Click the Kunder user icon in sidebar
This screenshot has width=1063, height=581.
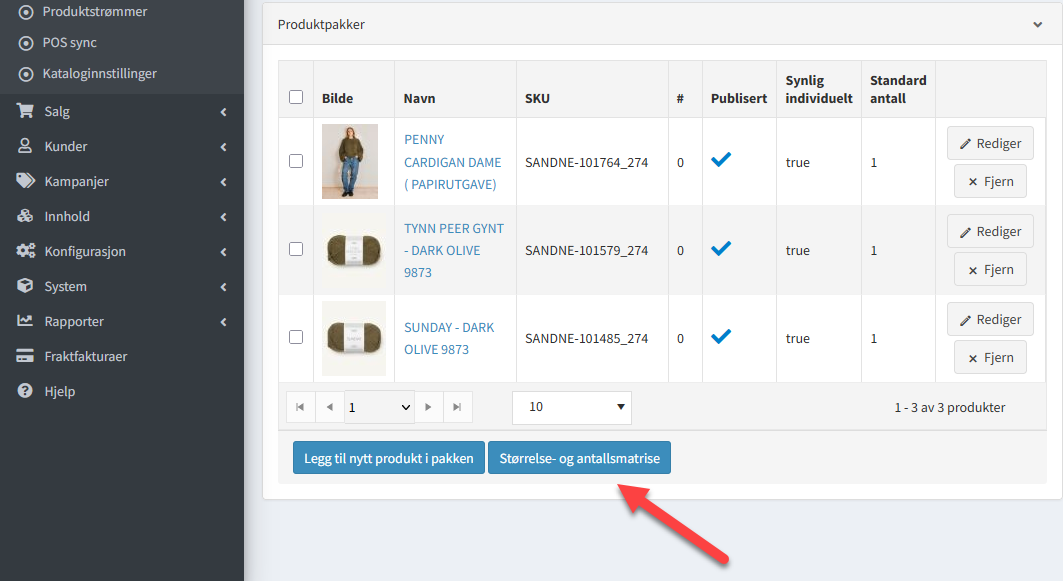pos(25,147)
